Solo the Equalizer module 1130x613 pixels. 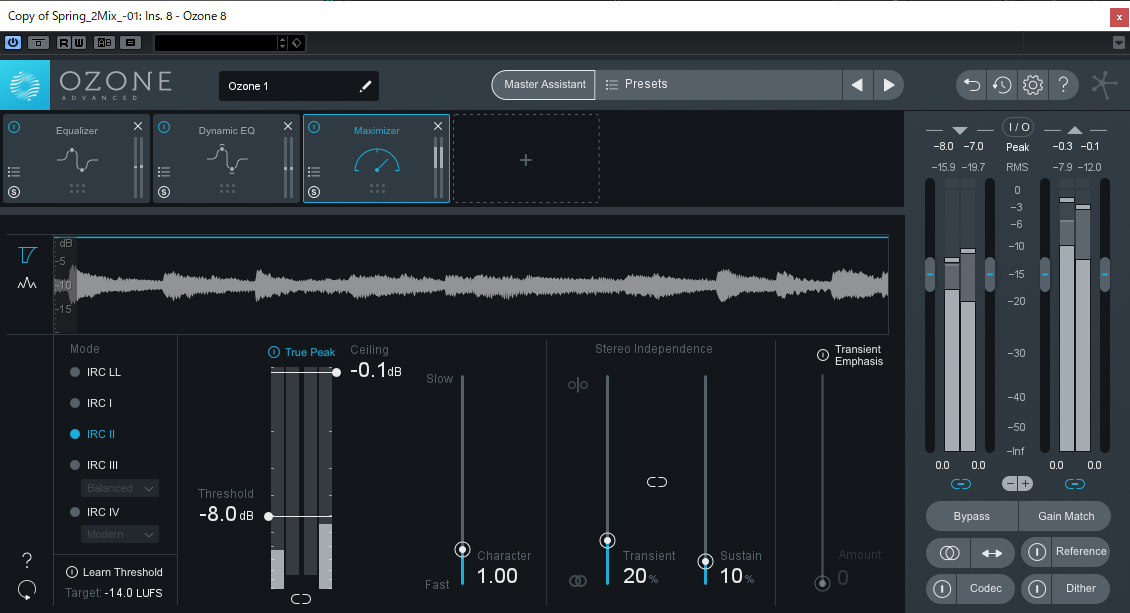(14, 192)
